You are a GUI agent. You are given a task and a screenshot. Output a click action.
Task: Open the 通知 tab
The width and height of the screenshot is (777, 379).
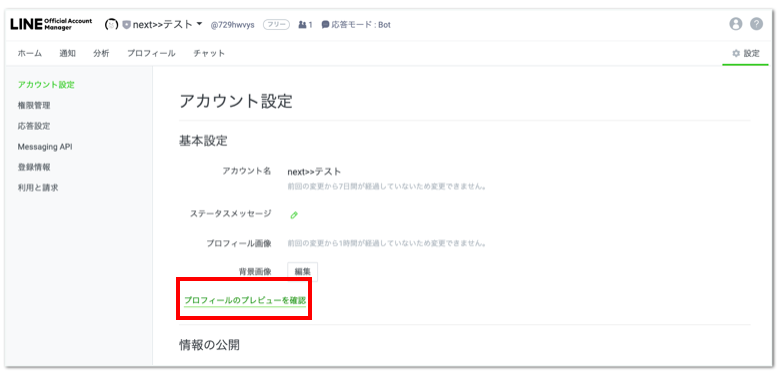67,54
